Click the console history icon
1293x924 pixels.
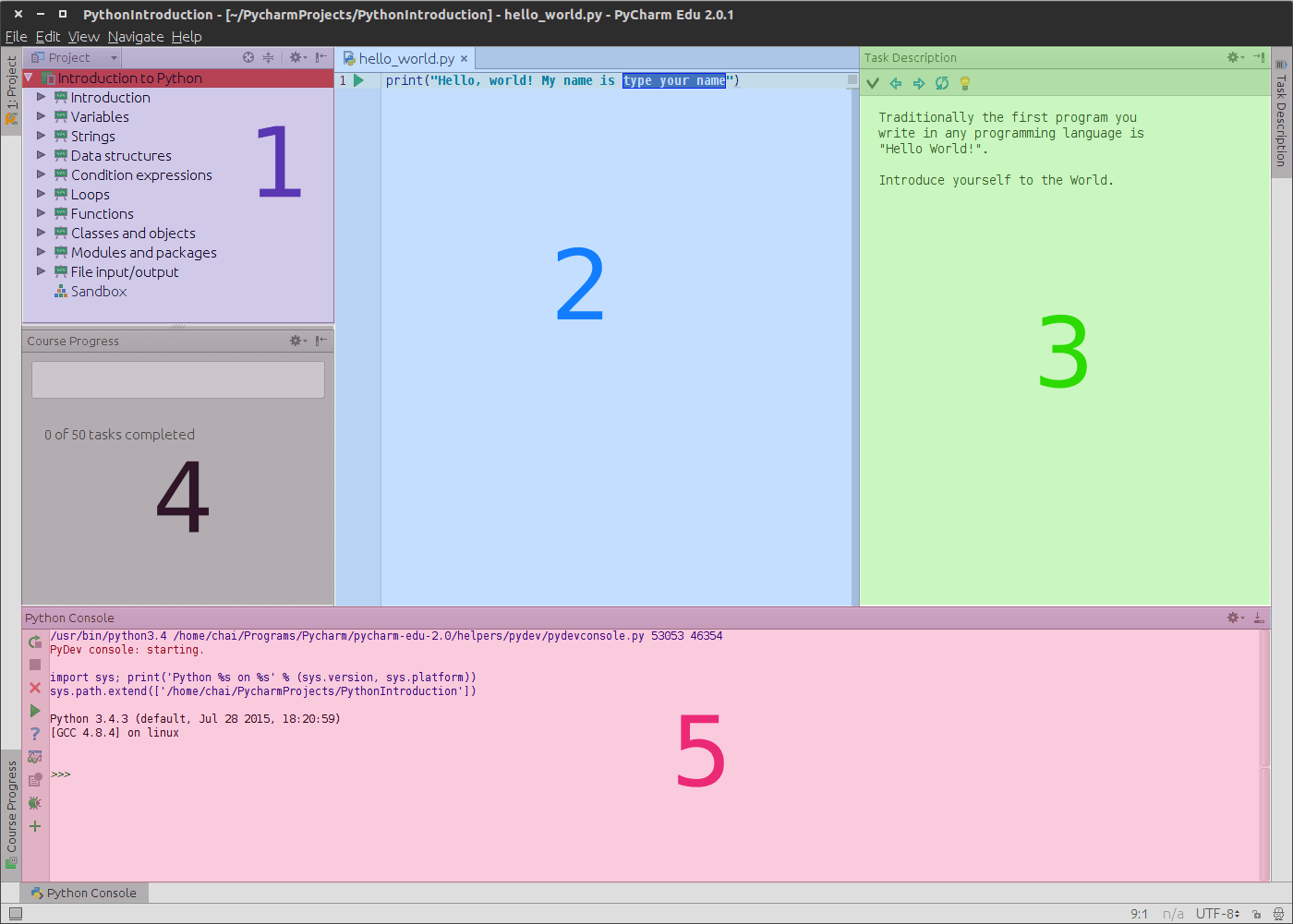coord(35,780)
